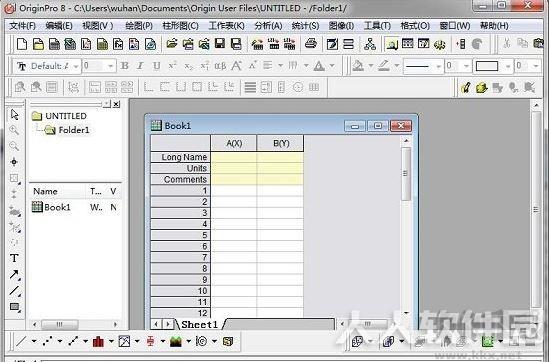Click the Print icon in toolbar

pyautogui.click(x=311, y=44)
